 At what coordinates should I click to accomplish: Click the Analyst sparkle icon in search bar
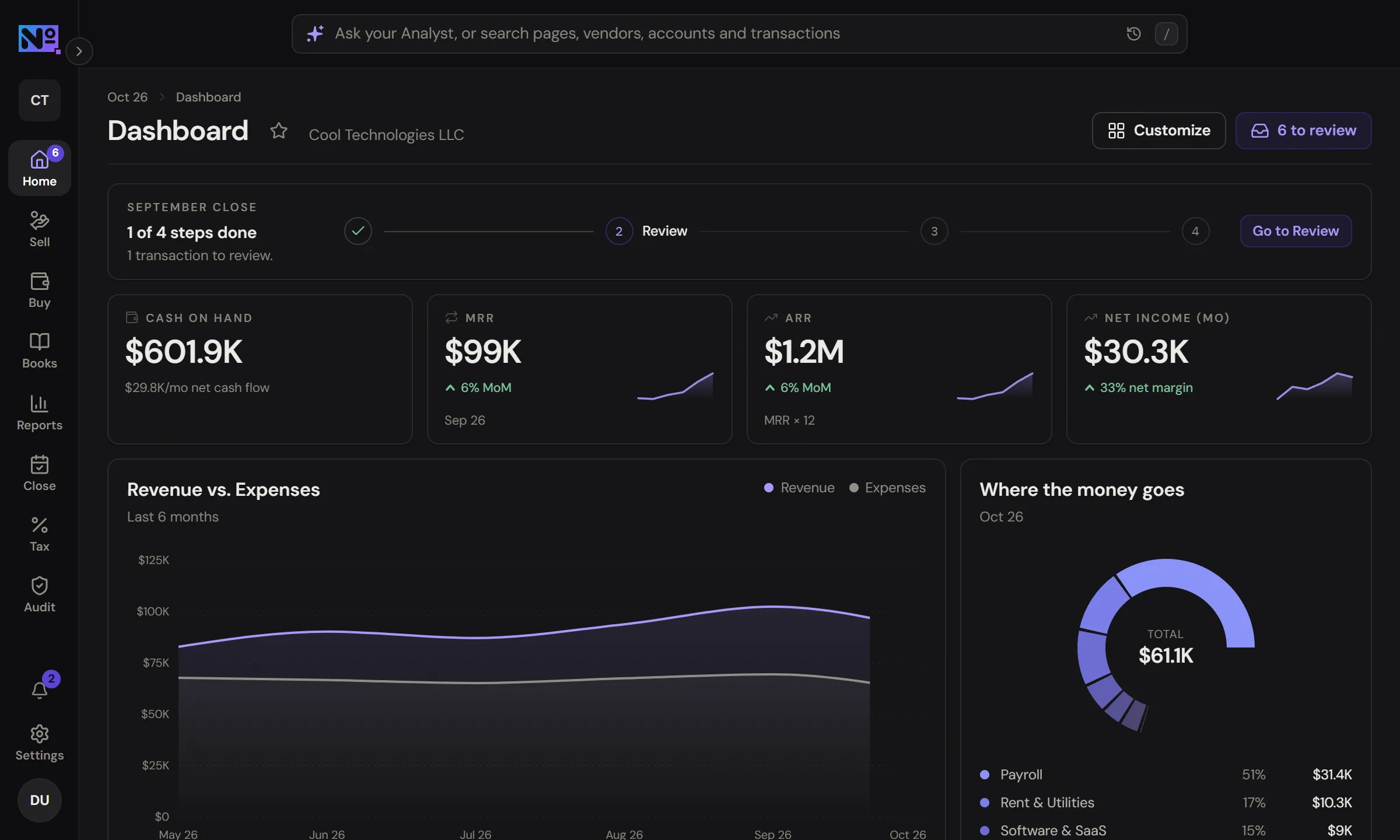(315, 34)
